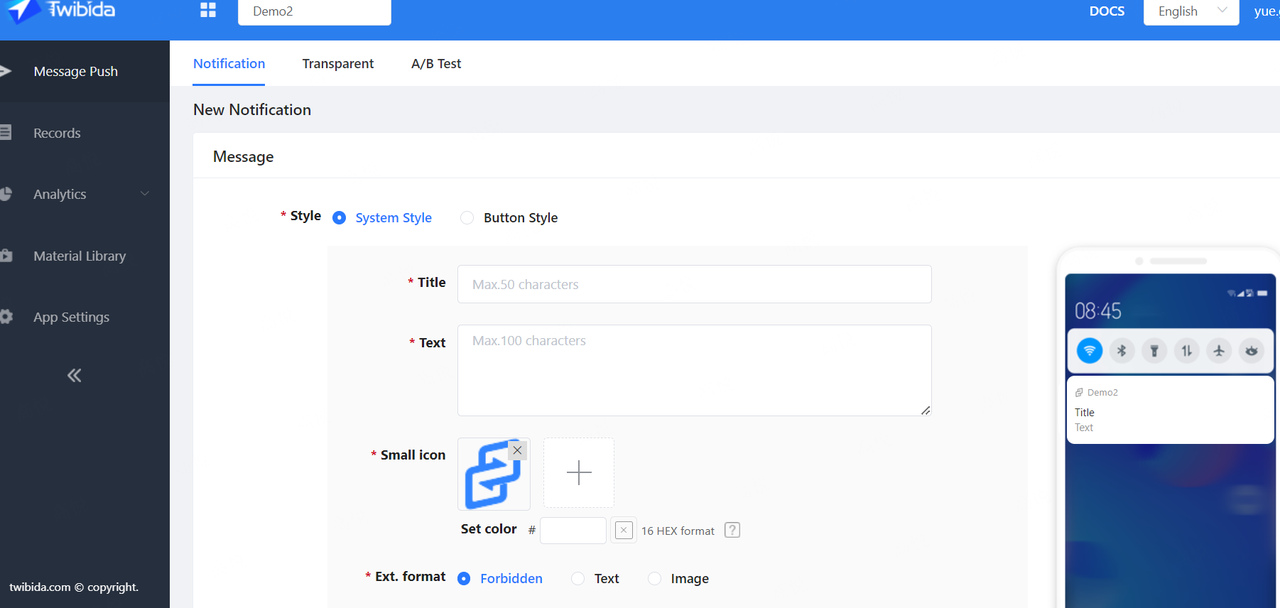Open the English language dropdown
Image resolution: width=1280 pixels, height=608 pixels.
coord(1191,11)
